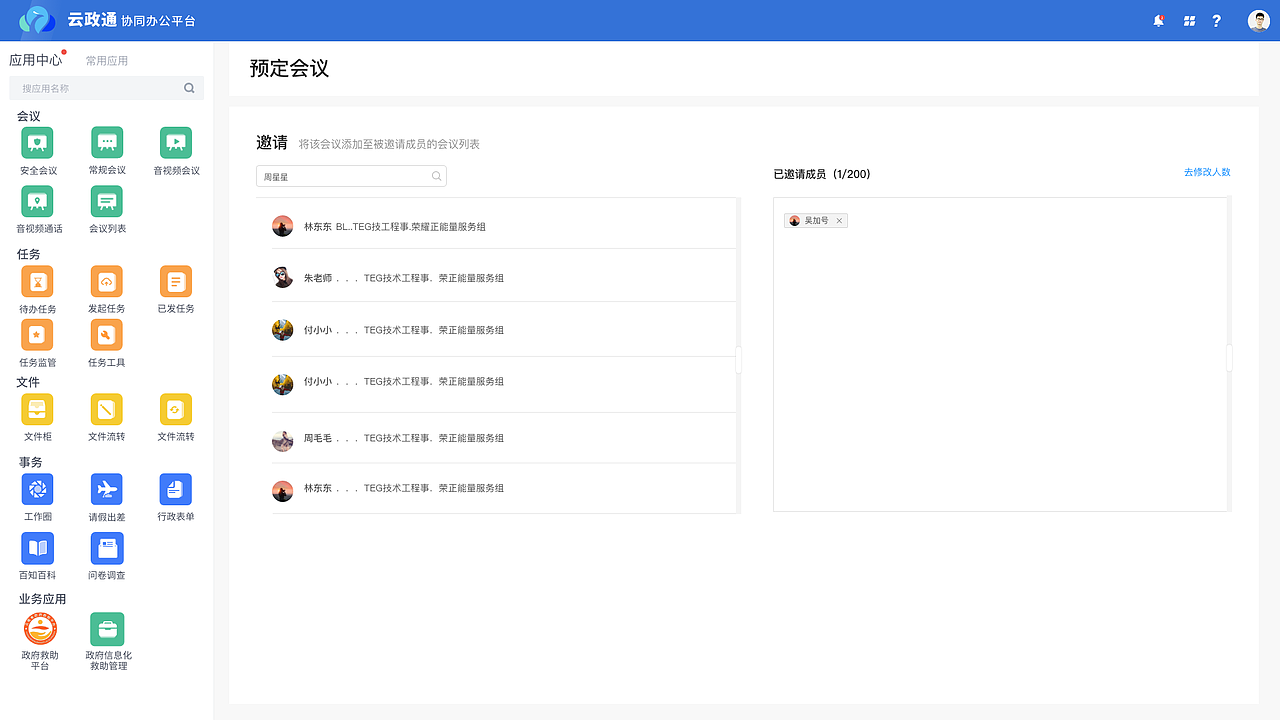Viewport: 1280px width, 720px height.
Task: Focus the 搜应用名称 search field
Action: pyautogui.click(x=106, y=88)
